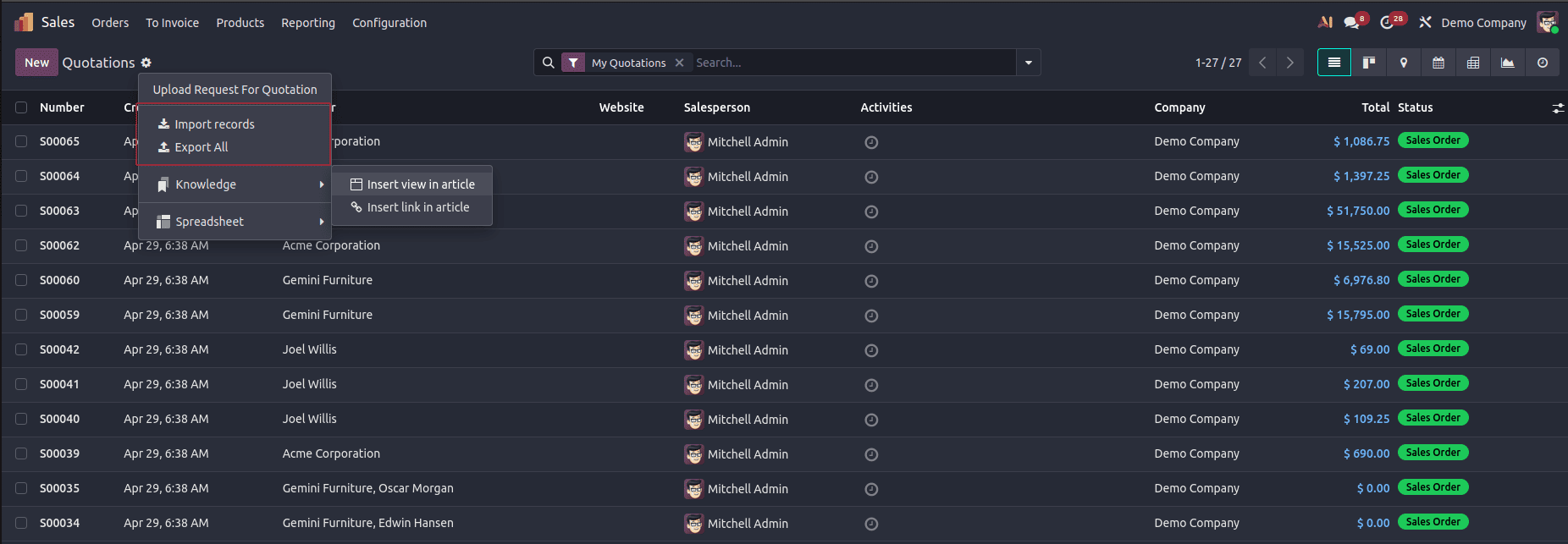This screenshot has width=1568, height=544.
Task: Open optional columns adjust icon
Action: [x=1558, y=108]
